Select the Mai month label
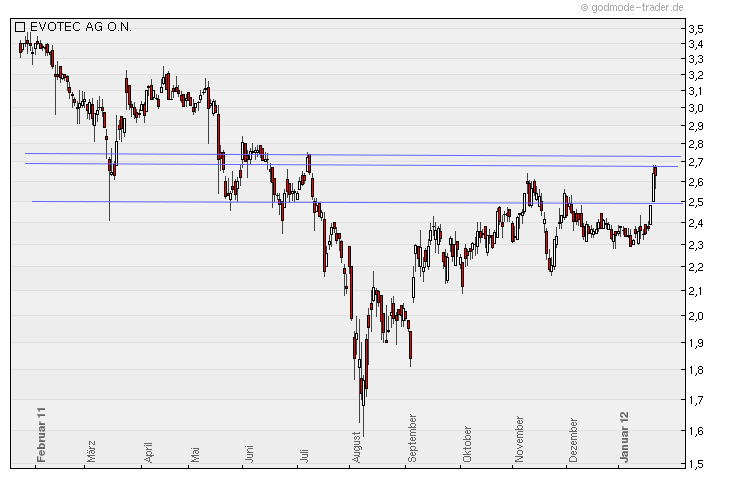730x481 pixels. click(x=195, y=455)
